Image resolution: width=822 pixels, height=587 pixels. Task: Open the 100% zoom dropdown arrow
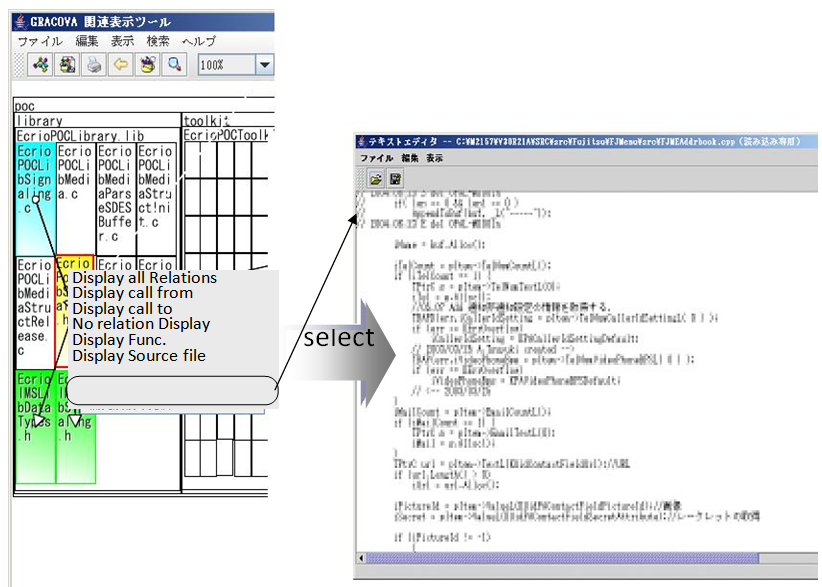tap(264, 65)
